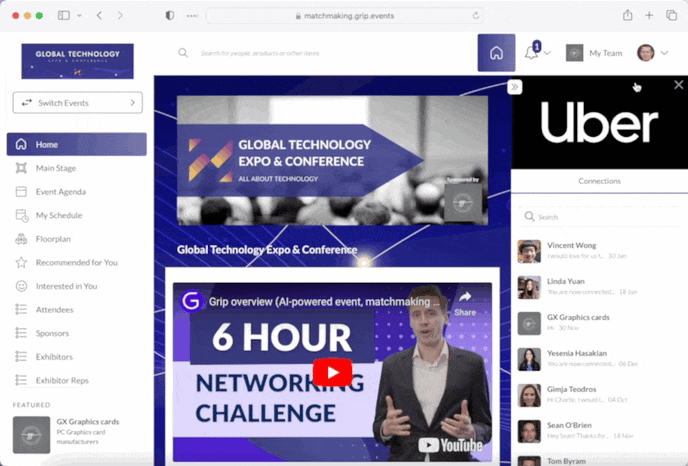Select Recommended for You

pyautogui.click(x=77, y=262)
